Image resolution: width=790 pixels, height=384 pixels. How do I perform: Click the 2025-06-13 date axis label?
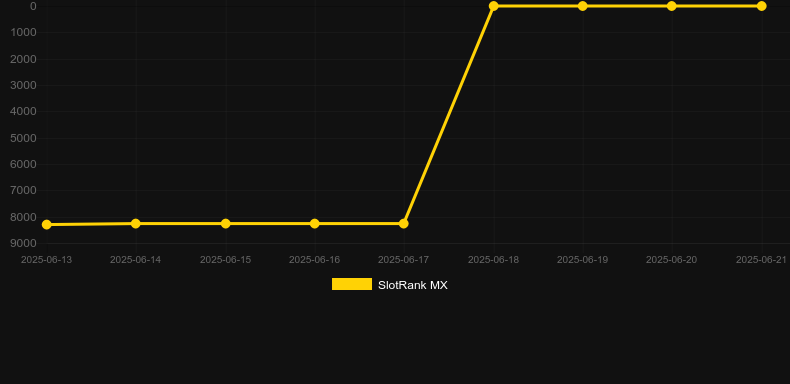pyautogui.click(x=46, y=260)
